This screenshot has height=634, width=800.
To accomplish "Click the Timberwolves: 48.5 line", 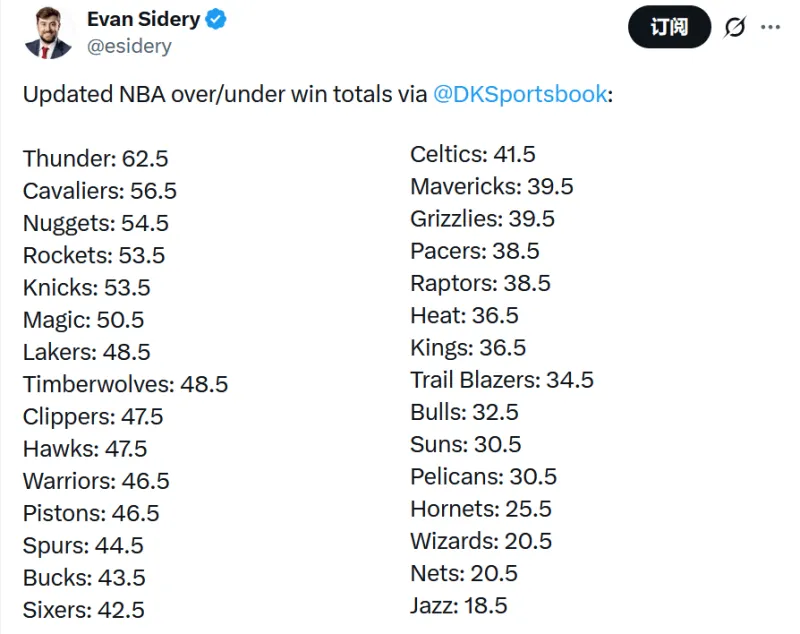I will [125, 384].
